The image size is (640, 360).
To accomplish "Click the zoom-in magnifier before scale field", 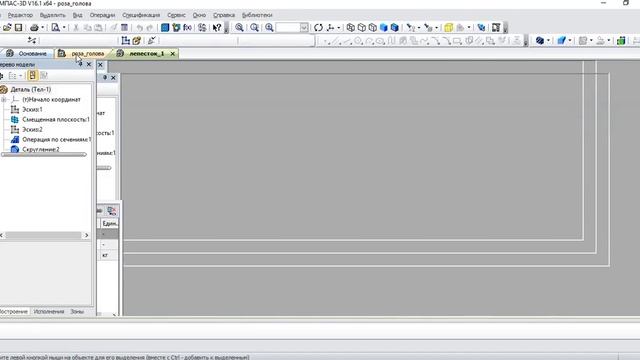I will pos(269,28).
